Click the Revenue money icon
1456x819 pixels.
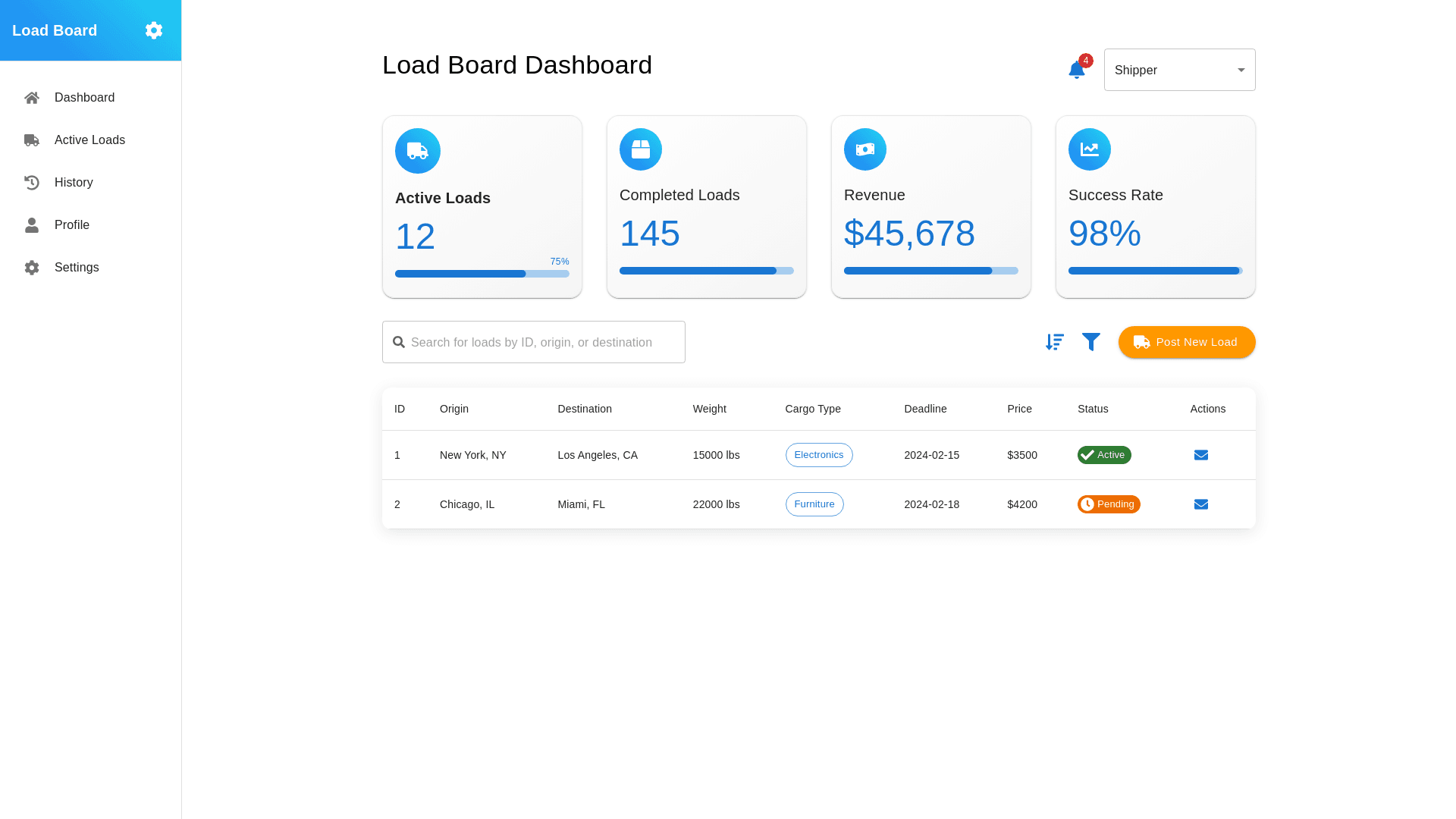point(864,149)
